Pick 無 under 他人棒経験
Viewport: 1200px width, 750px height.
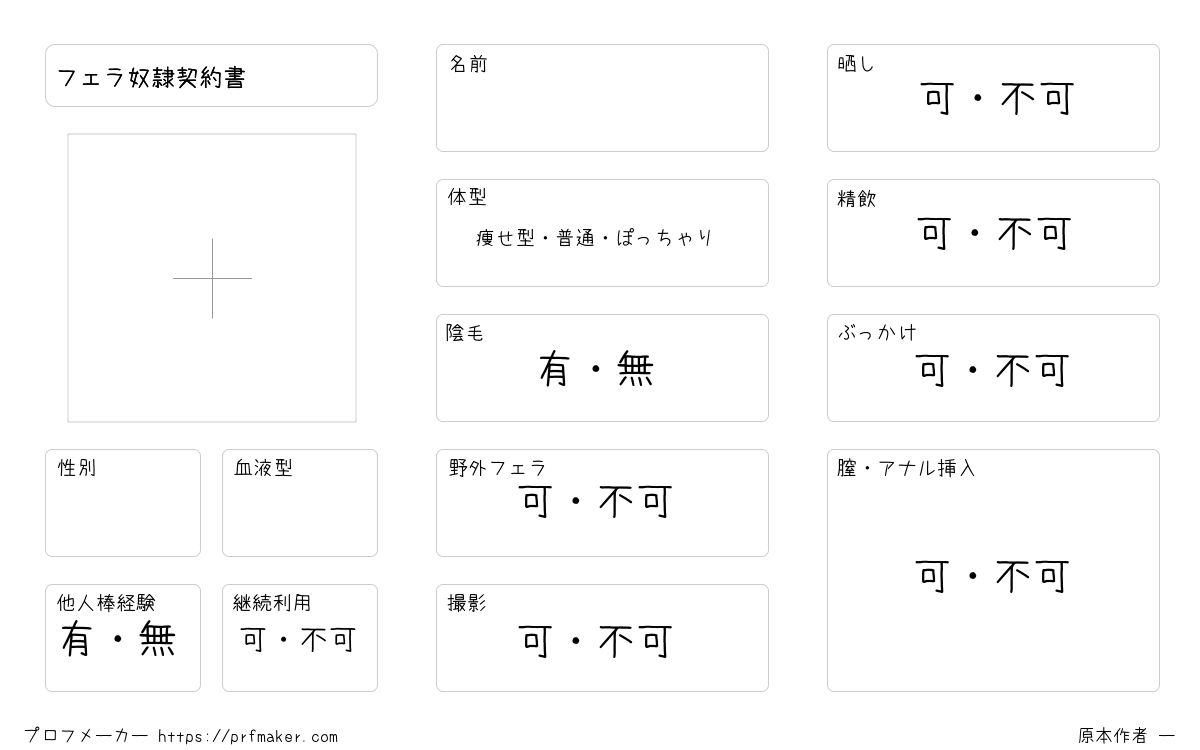[x=158, y=639]
